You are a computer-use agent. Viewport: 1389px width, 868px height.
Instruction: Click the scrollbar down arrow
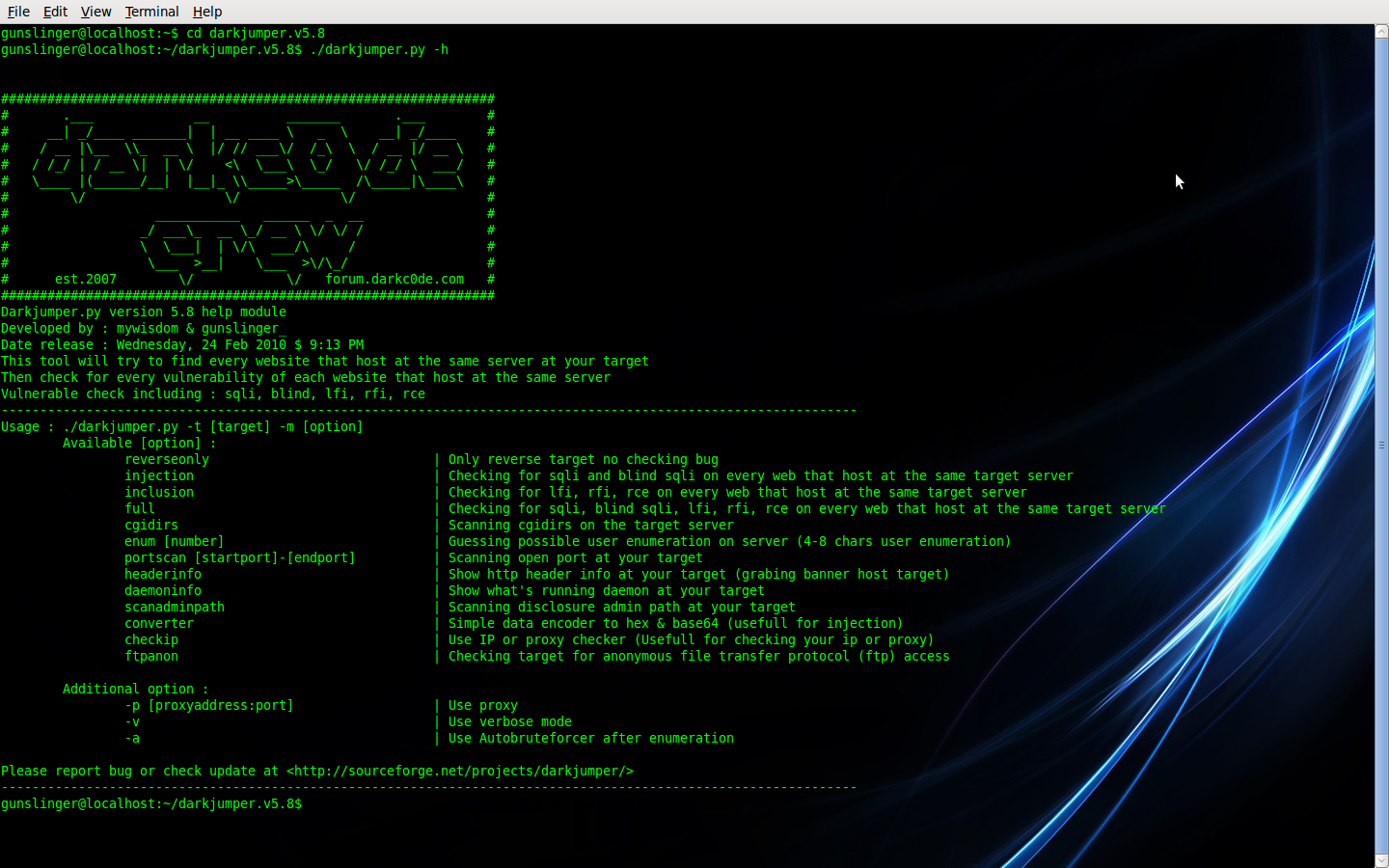point(1381,860)
